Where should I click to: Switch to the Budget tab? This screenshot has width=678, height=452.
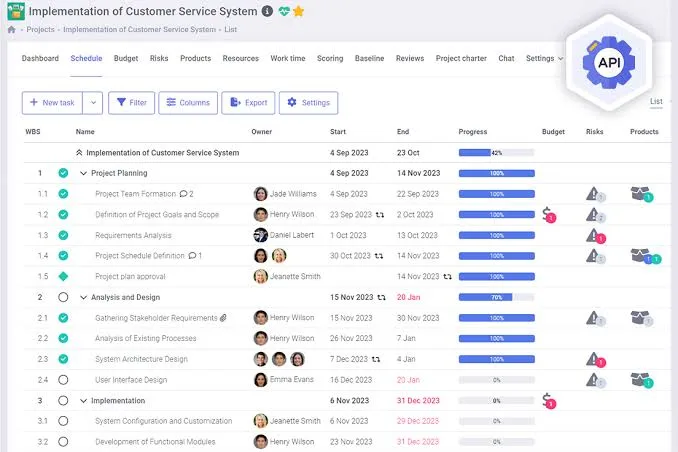click(126, 58)
